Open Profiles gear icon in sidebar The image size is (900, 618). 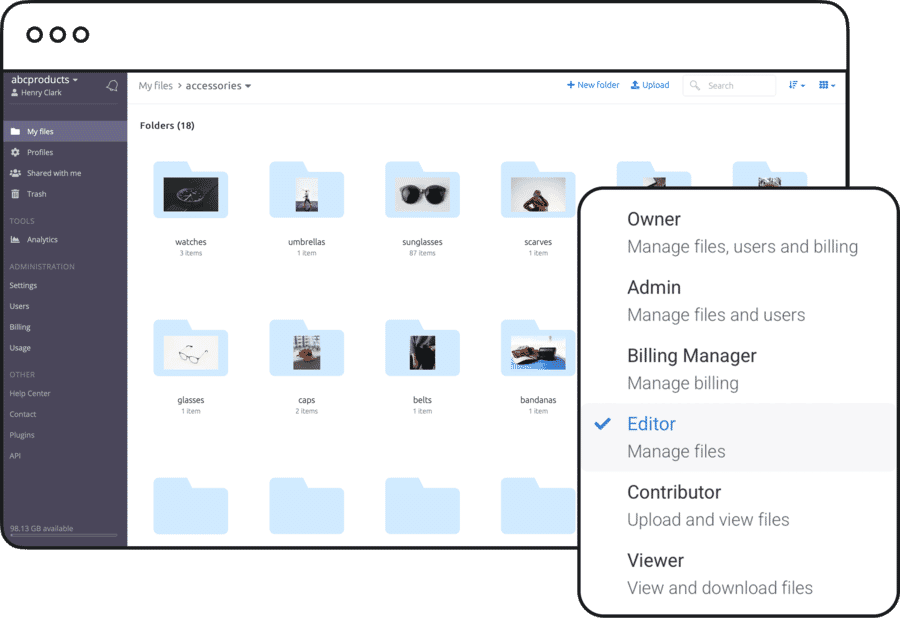[x=15, y=153]
